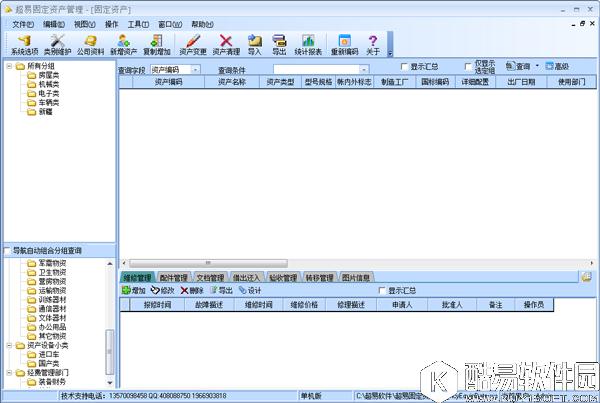Click the red X 资产清理 icon

point(226,45)
